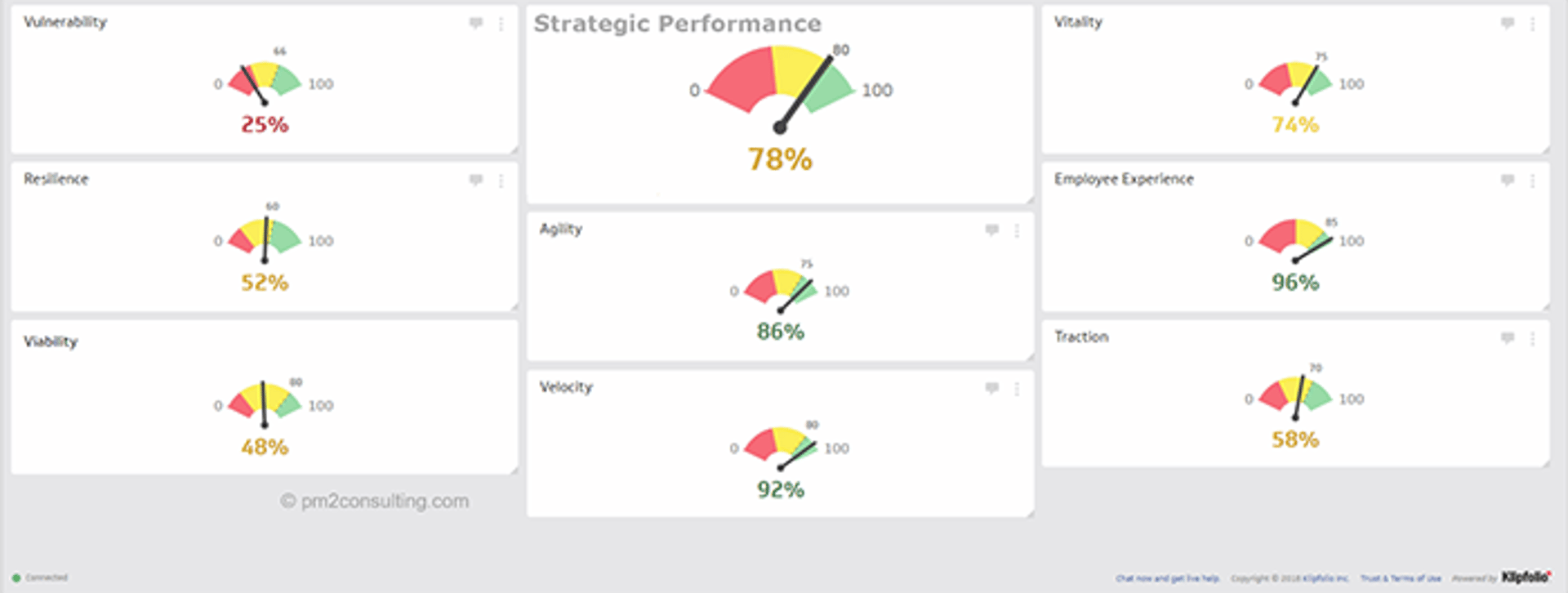Viewport: 1568px width, 593px height.
Task: Open the options menu on Resilience widget
Action: [501, 181]
